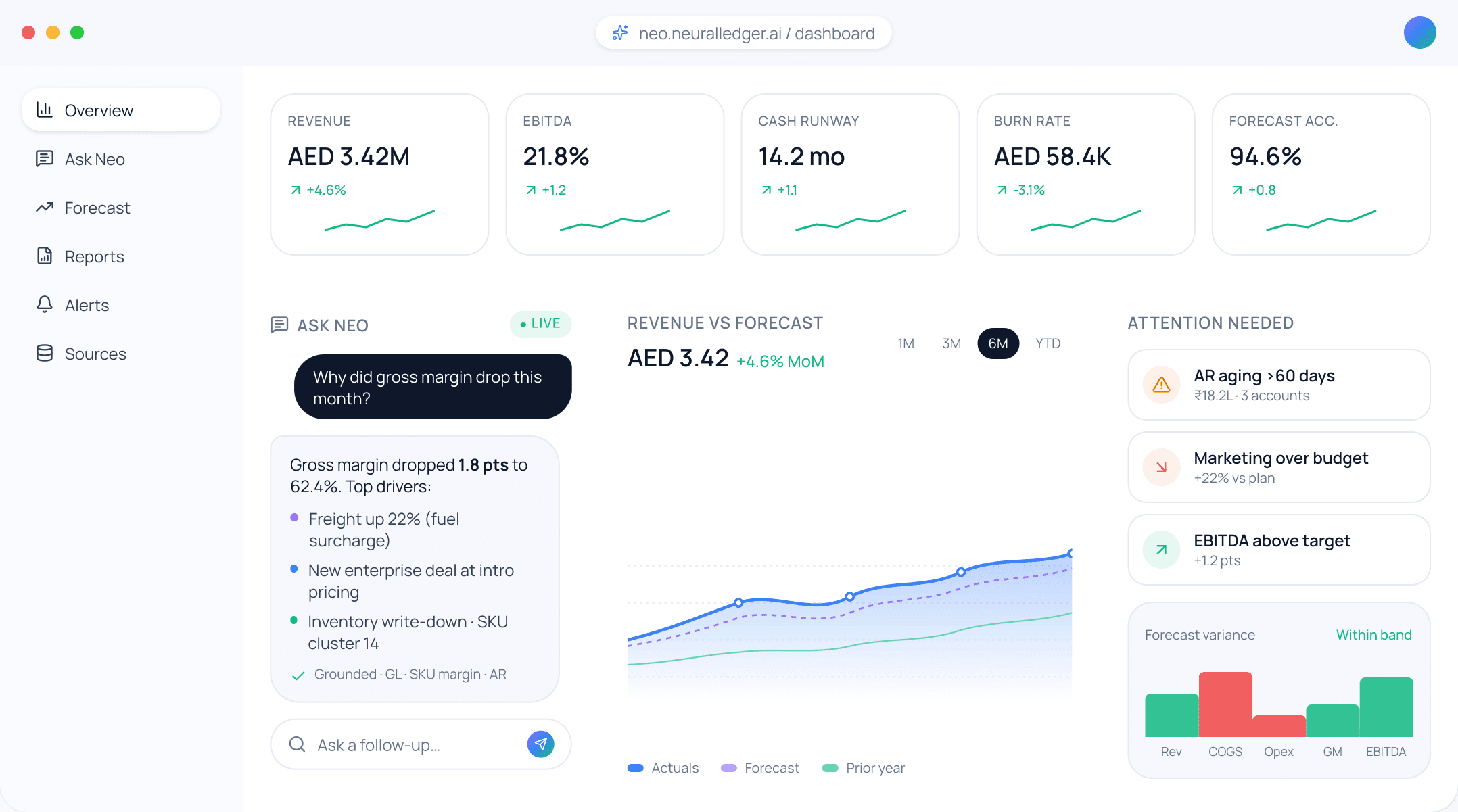
Task: Click the send follow-up arrow button
Action: tap(540, 744)
